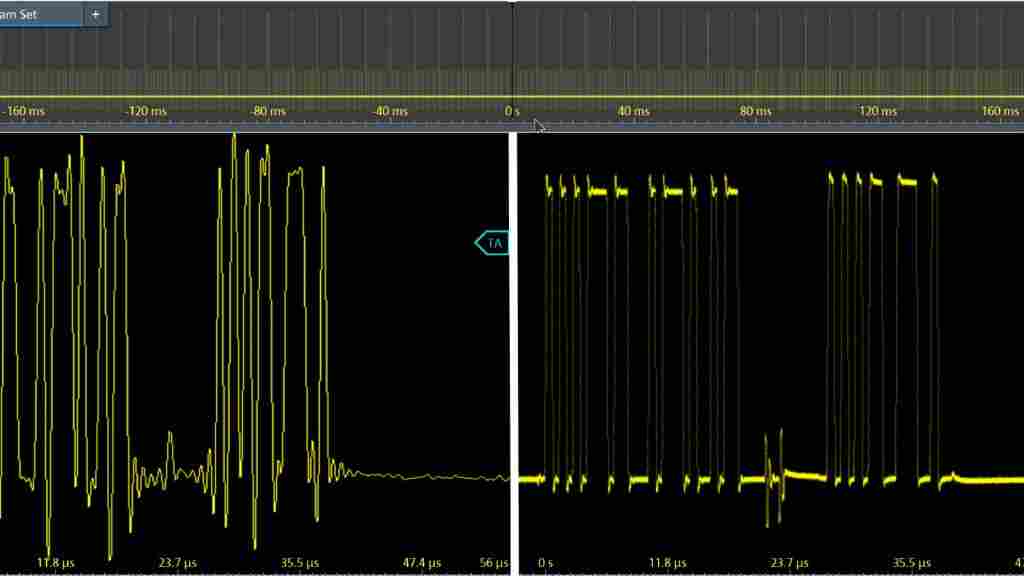Viewport: 1024px width, 576px height.
Task: Click the 47.4 µs axis label in left pane
Action: point(422,563)
